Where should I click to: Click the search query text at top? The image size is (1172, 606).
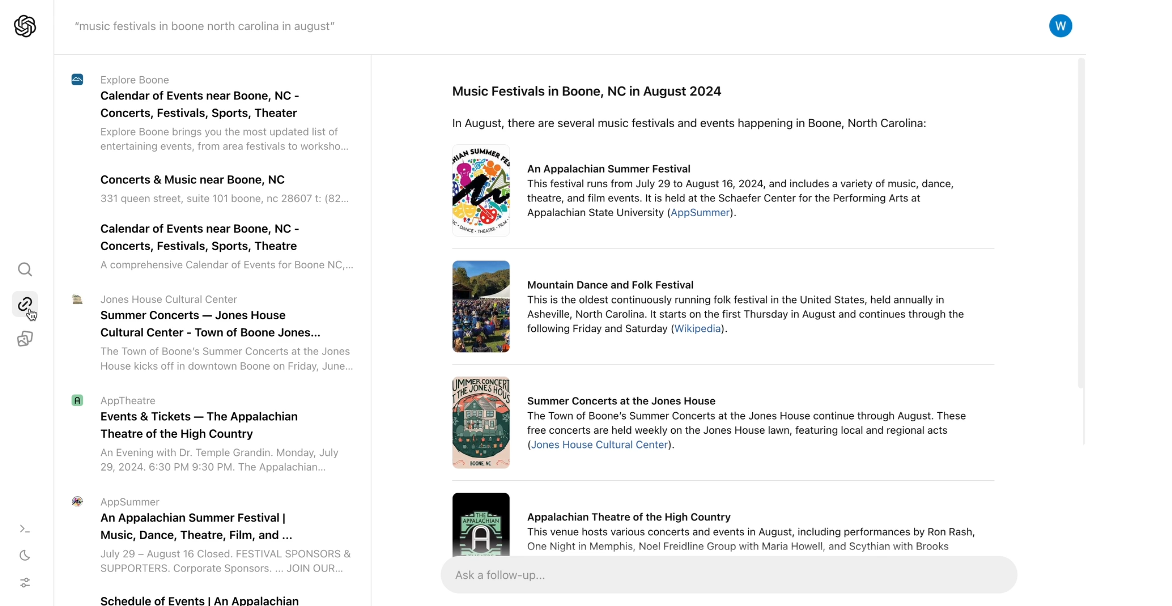pos(205,26)
